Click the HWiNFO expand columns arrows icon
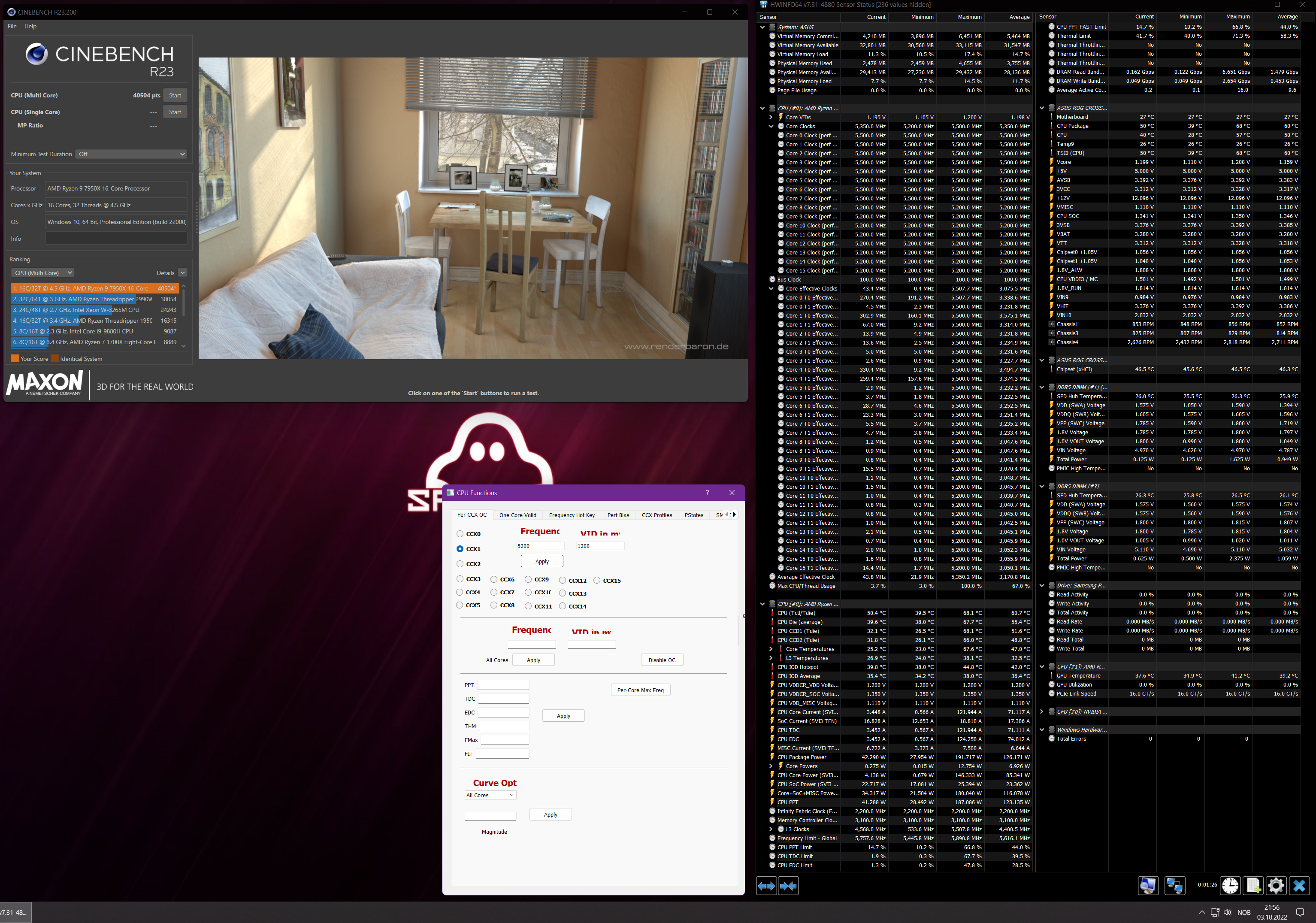This screenshot has width=1316, height=923. click(x=766, y=886)
